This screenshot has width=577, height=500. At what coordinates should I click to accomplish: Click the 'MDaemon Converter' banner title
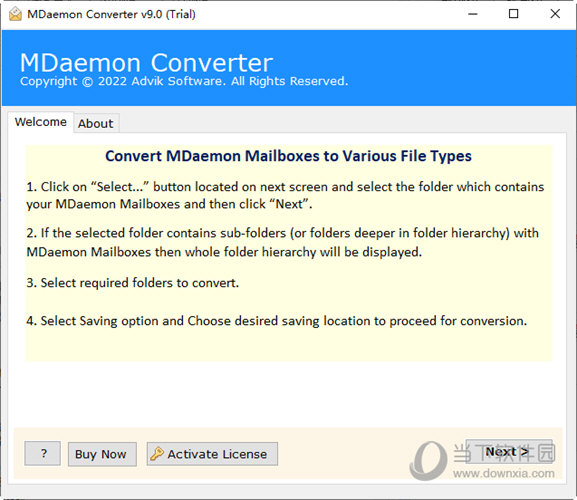(x=146, y=63)
